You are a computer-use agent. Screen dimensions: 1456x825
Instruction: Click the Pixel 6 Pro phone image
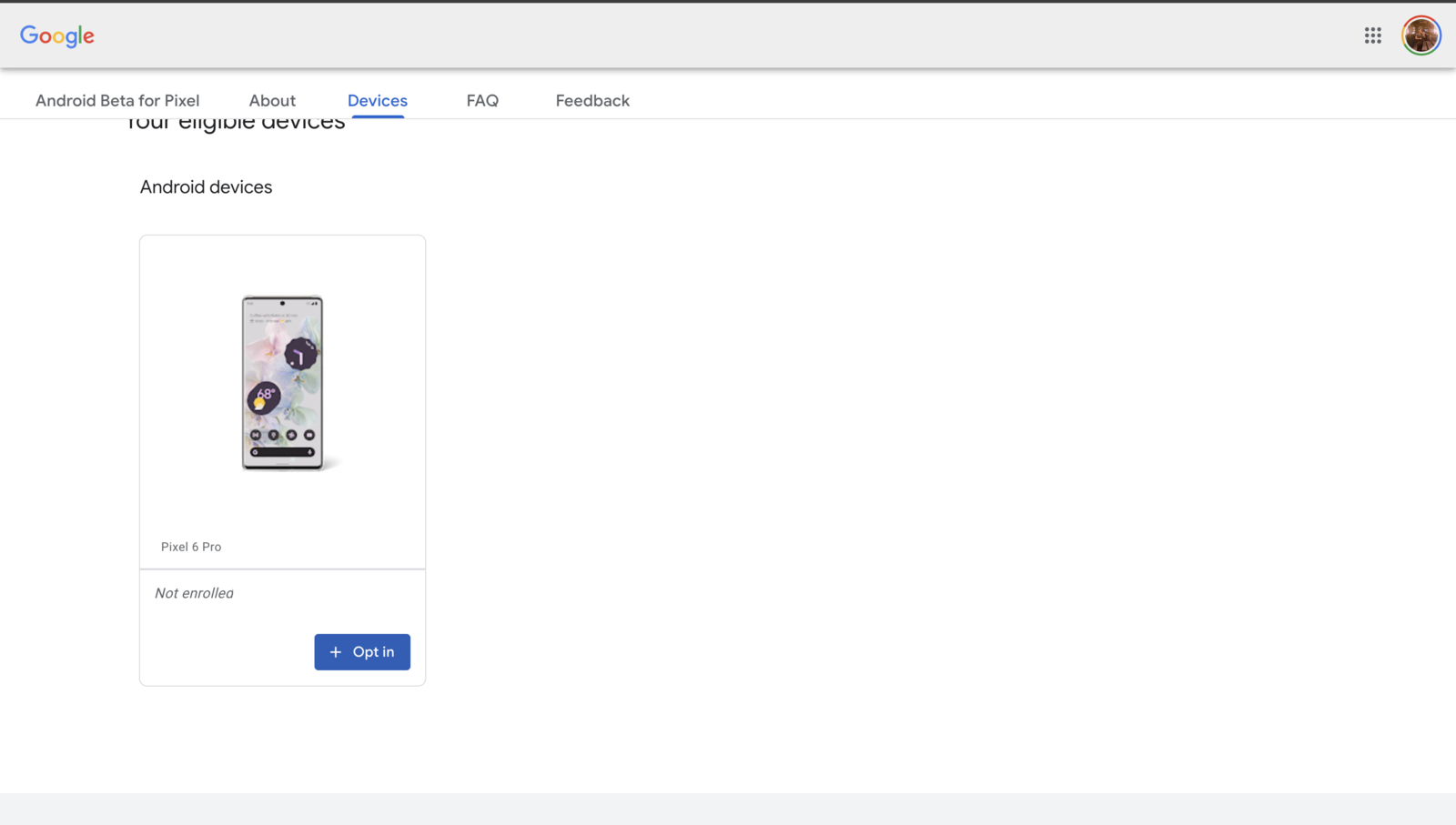[x=281, y=383]
